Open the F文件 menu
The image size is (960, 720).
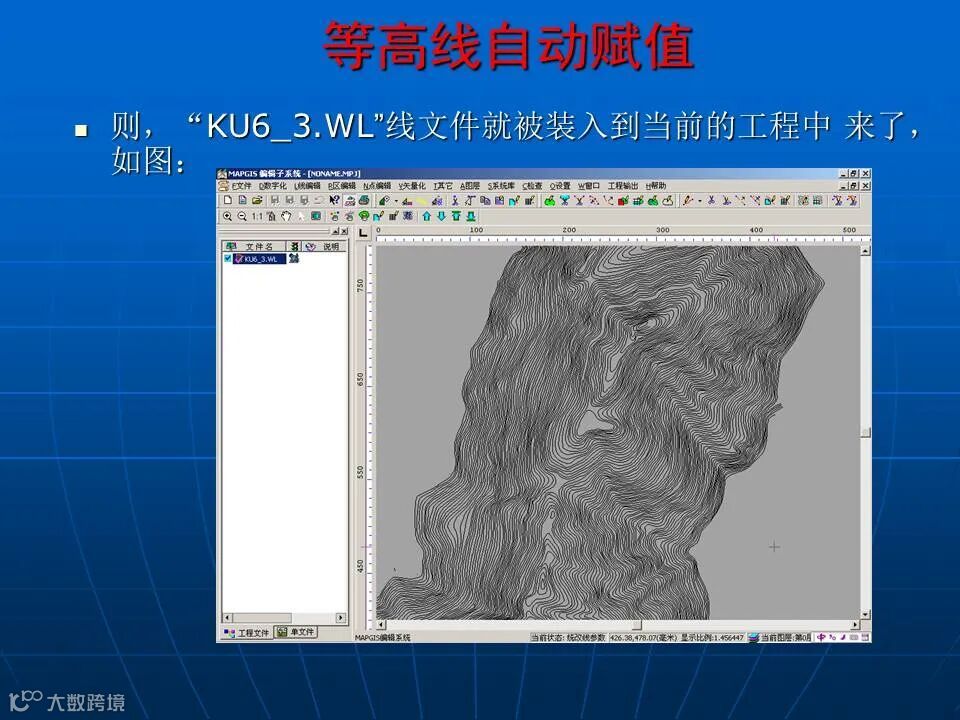242,186
